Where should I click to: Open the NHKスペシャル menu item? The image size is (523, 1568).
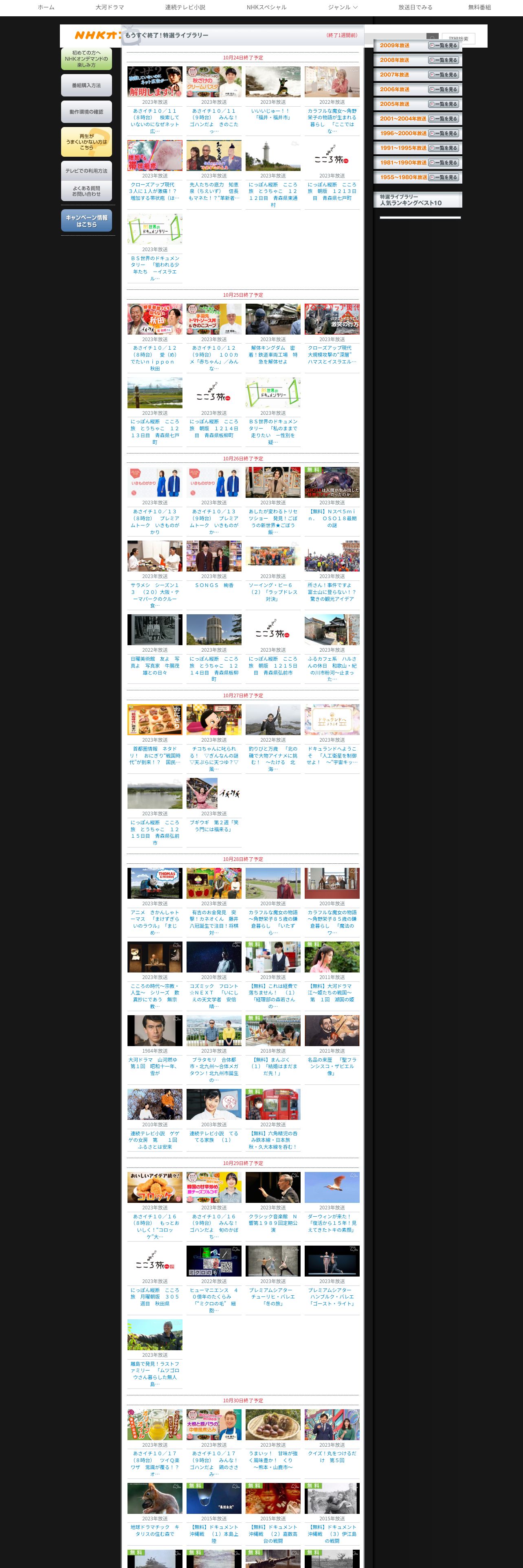point(266,7)
